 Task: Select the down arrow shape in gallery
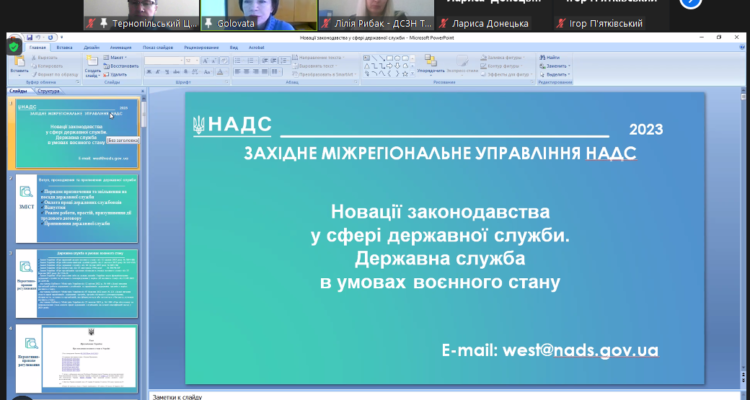tap(397, 66)
